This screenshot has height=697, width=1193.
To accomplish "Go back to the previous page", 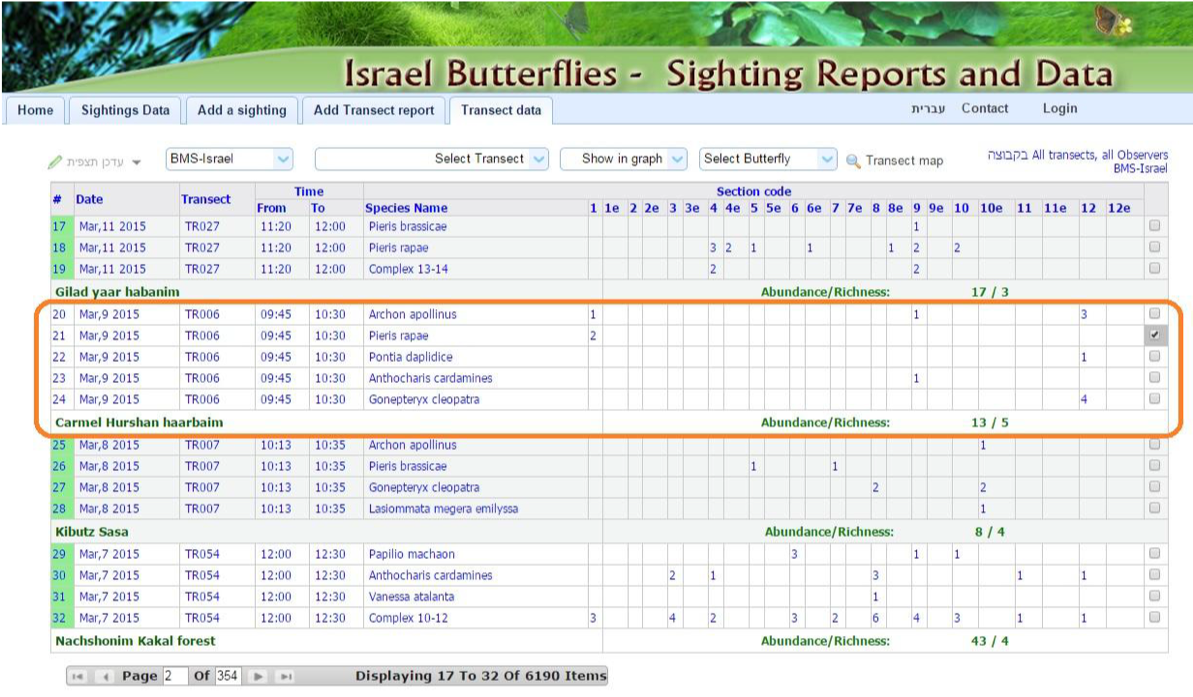I will [103, 675].
